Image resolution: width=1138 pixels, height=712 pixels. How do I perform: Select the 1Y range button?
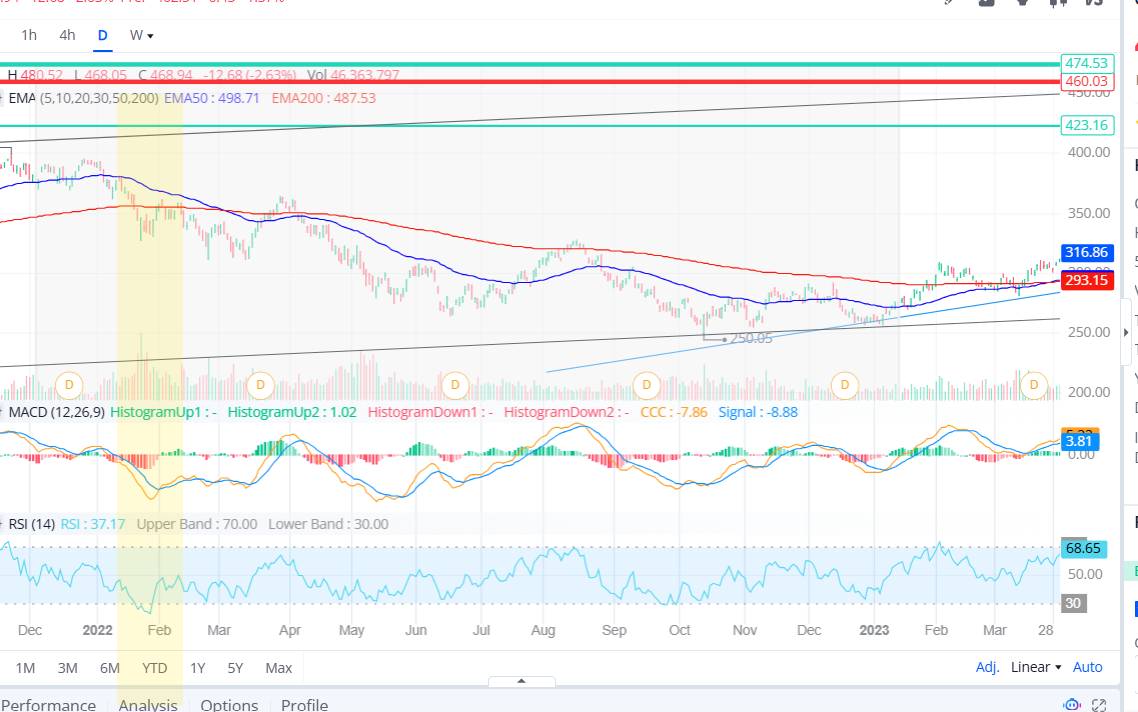click(x=198, y=667)
